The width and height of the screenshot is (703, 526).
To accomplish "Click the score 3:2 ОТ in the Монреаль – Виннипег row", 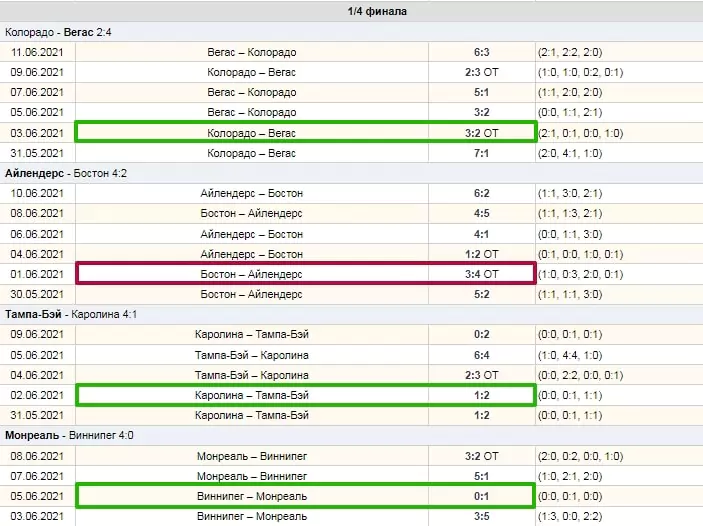I will point(482,456).
